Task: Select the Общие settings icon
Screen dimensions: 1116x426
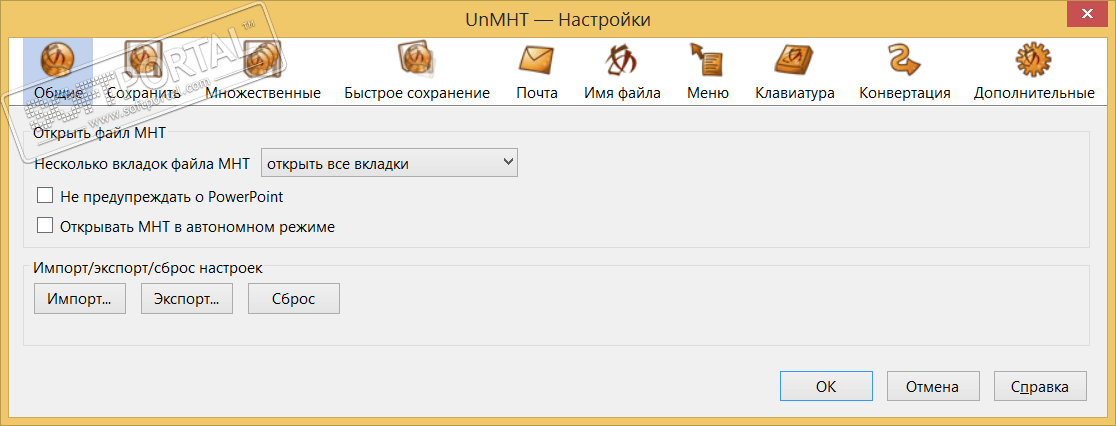Action: coord(58,60)
